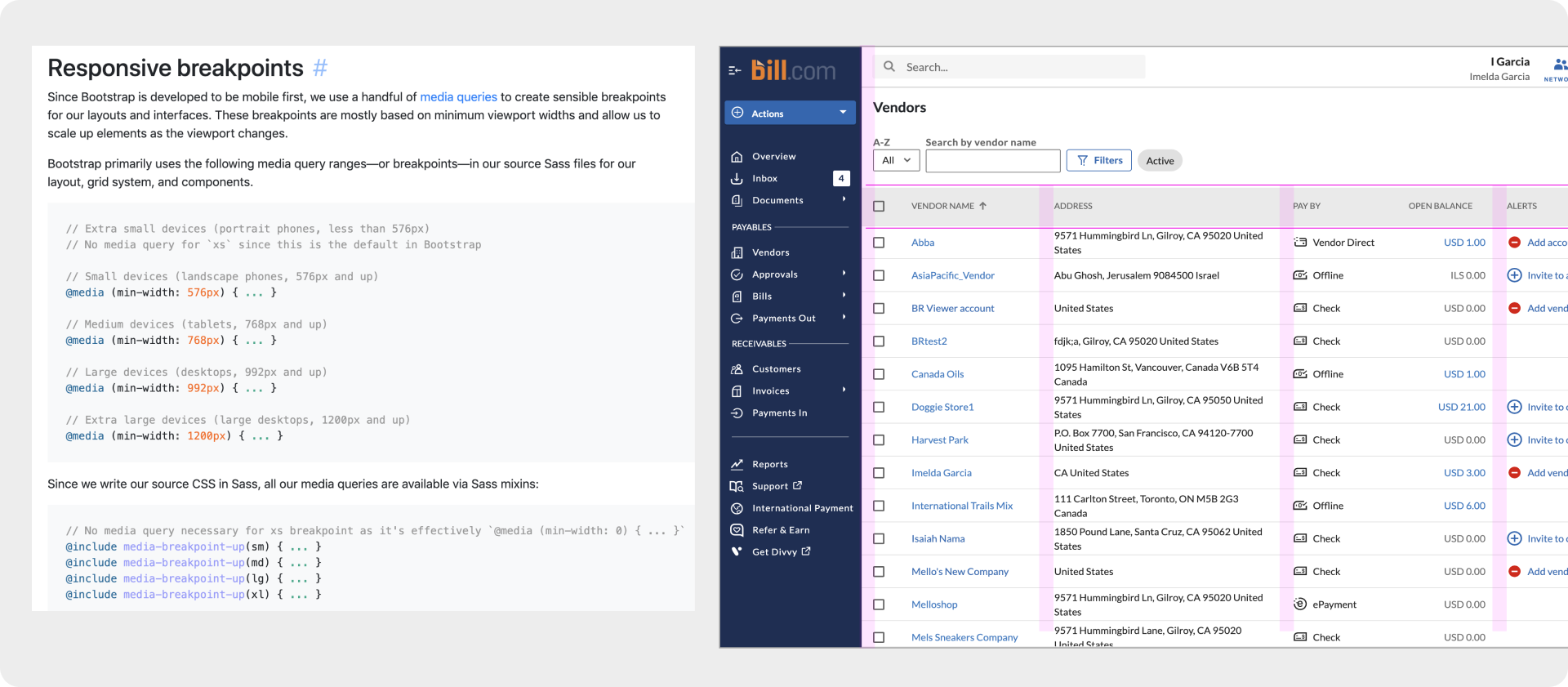Click plus invite icon in Isaiah Nama row

(x=1514, y=538)
